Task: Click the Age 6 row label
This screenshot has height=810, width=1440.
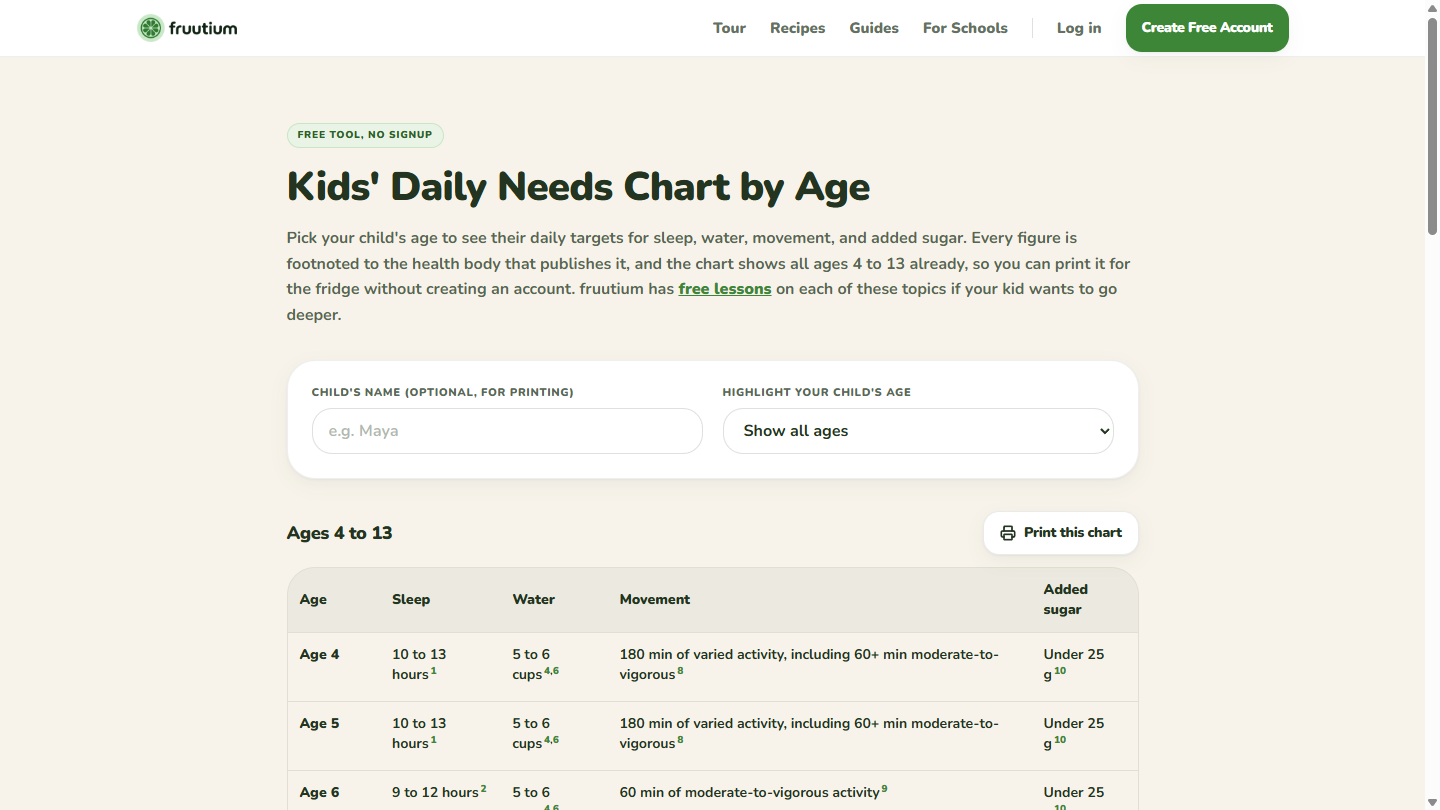Action: [x=320, y=793]
